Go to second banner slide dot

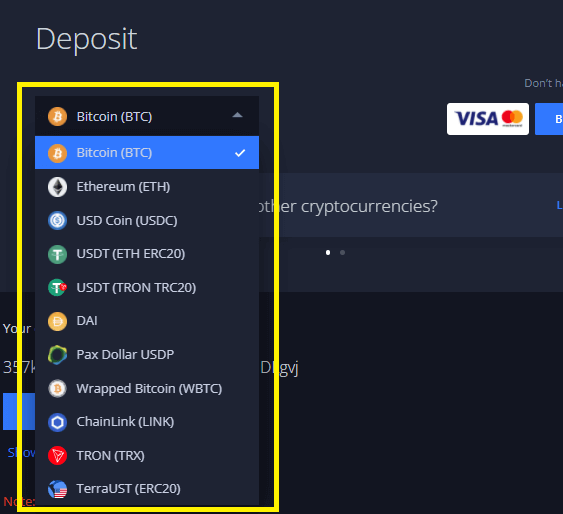[x=343, y=253]
